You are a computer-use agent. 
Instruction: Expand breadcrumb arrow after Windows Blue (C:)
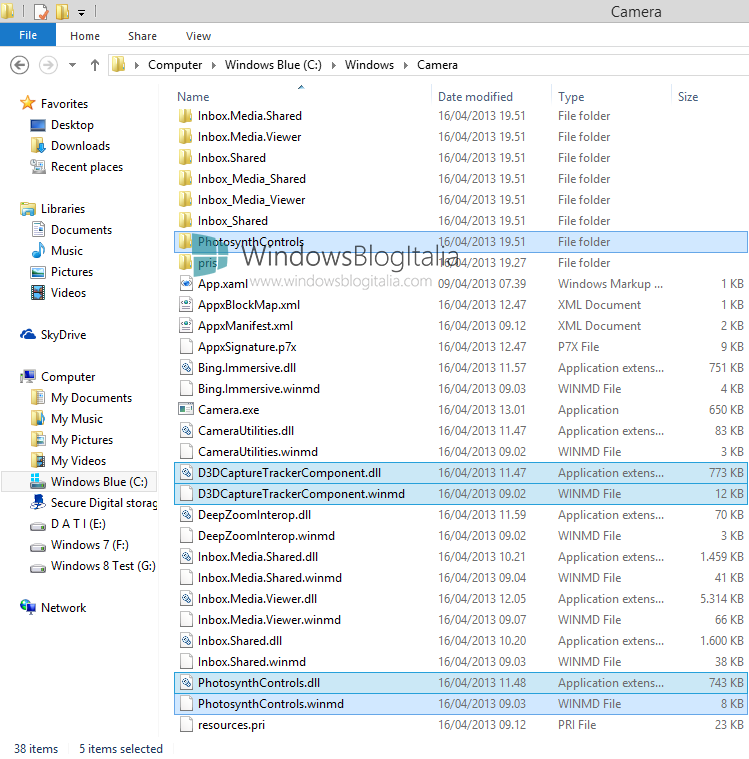point(334,65)
